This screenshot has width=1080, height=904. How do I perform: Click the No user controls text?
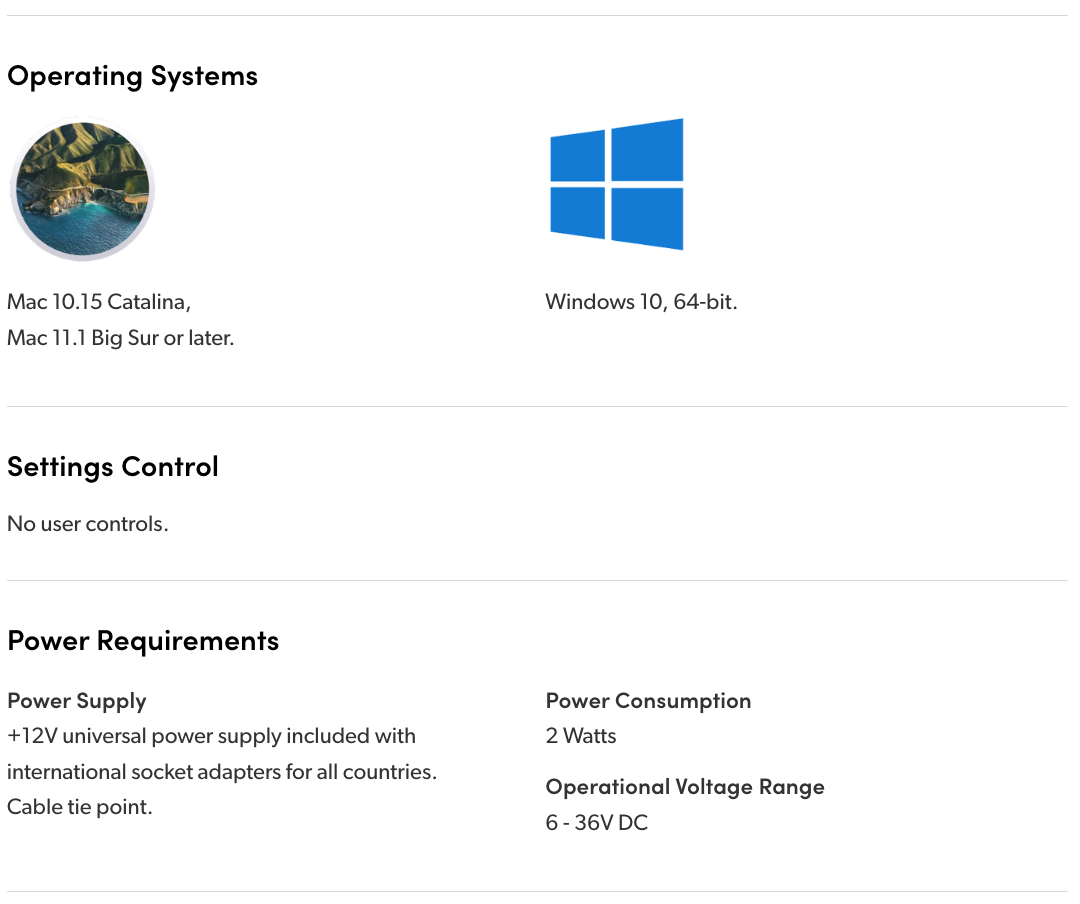click(87, 524)
